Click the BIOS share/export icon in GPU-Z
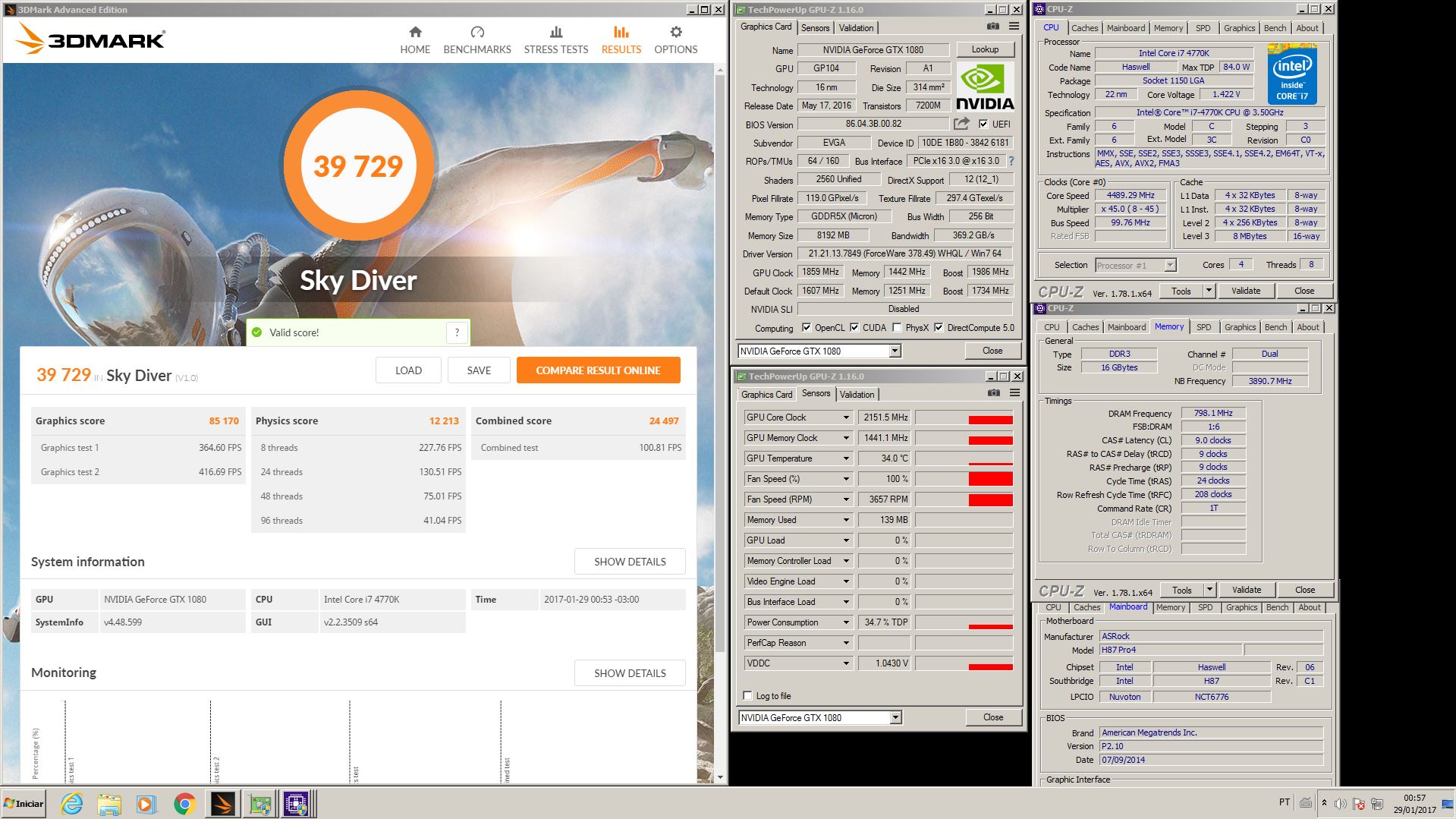The height and width of the screenshot is (819, 1456). pyautogui.click(x=961, y=123)
